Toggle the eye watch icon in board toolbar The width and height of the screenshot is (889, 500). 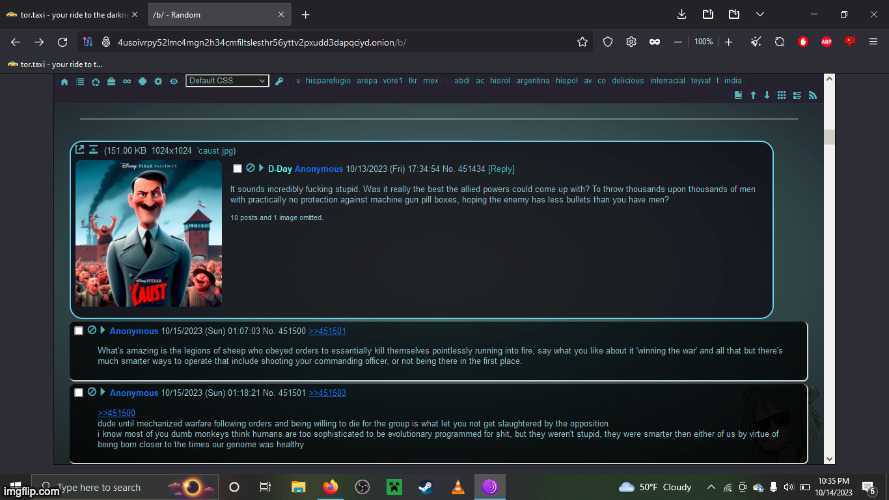coord(174,82)
